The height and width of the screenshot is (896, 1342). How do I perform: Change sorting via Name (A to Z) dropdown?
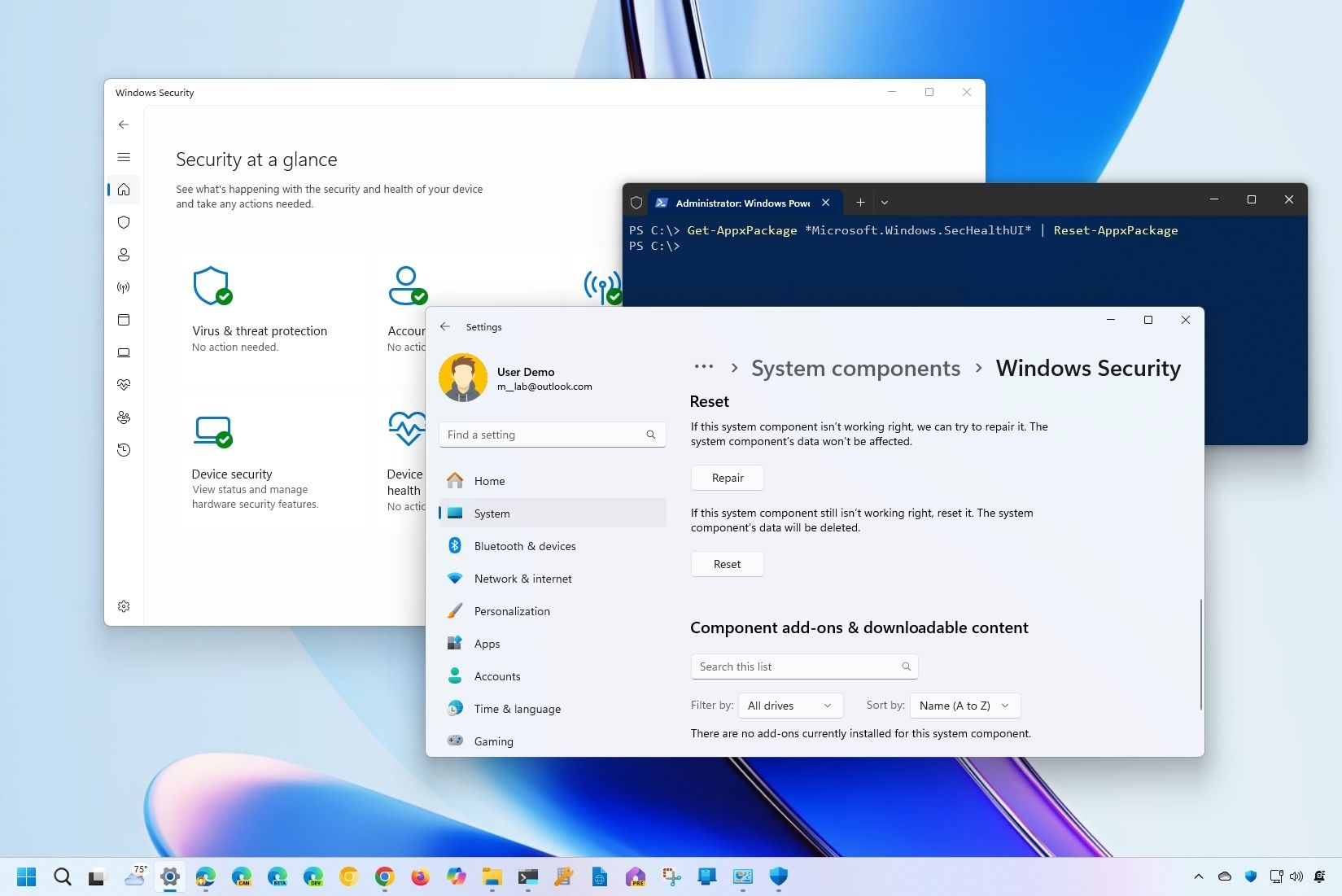click(964, 706)
